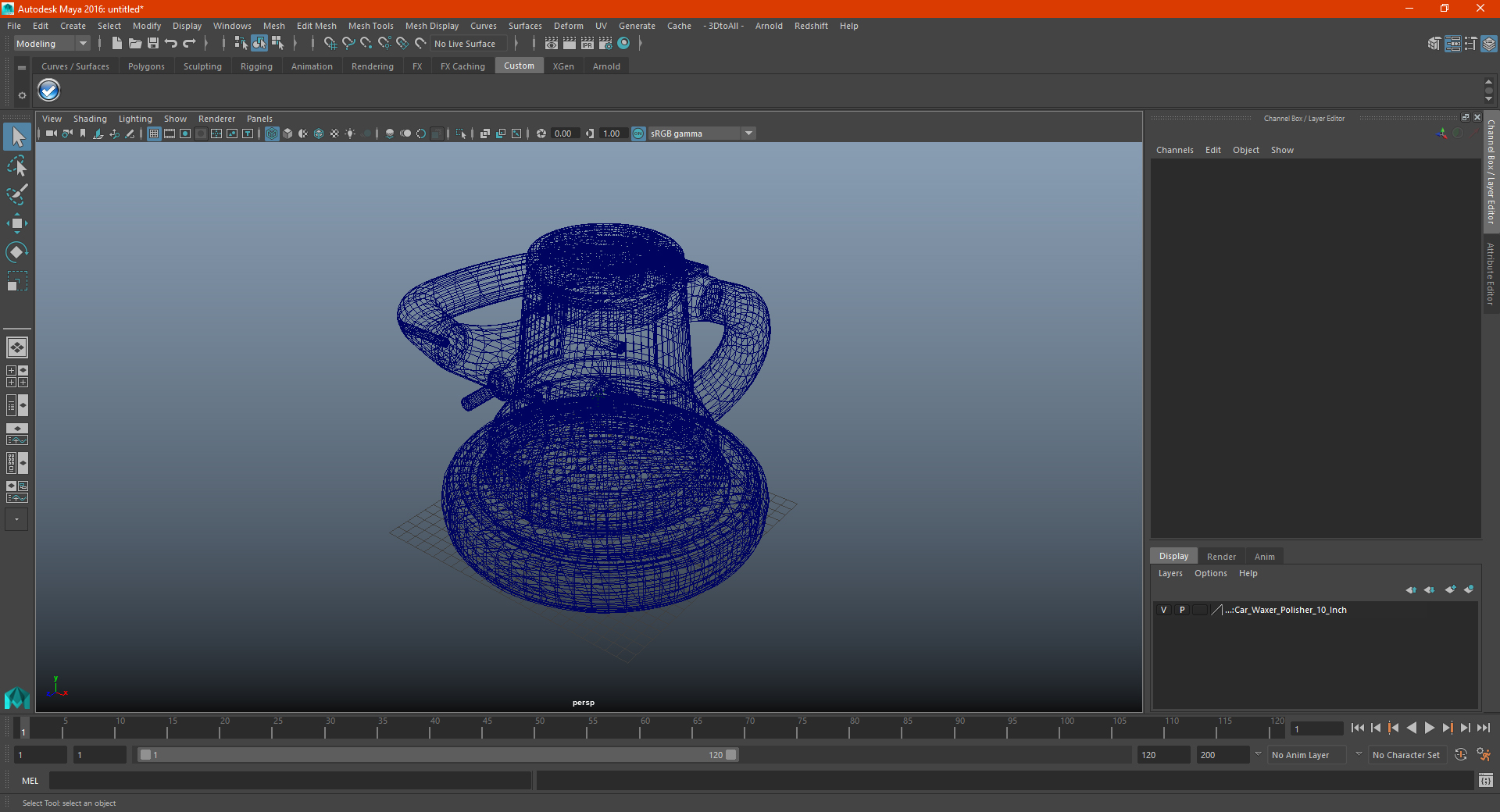Toggle V visibility of Car_Waxer_Polisher layer
Screen dimensions: 1500x812
click(x=1163, y=610)
